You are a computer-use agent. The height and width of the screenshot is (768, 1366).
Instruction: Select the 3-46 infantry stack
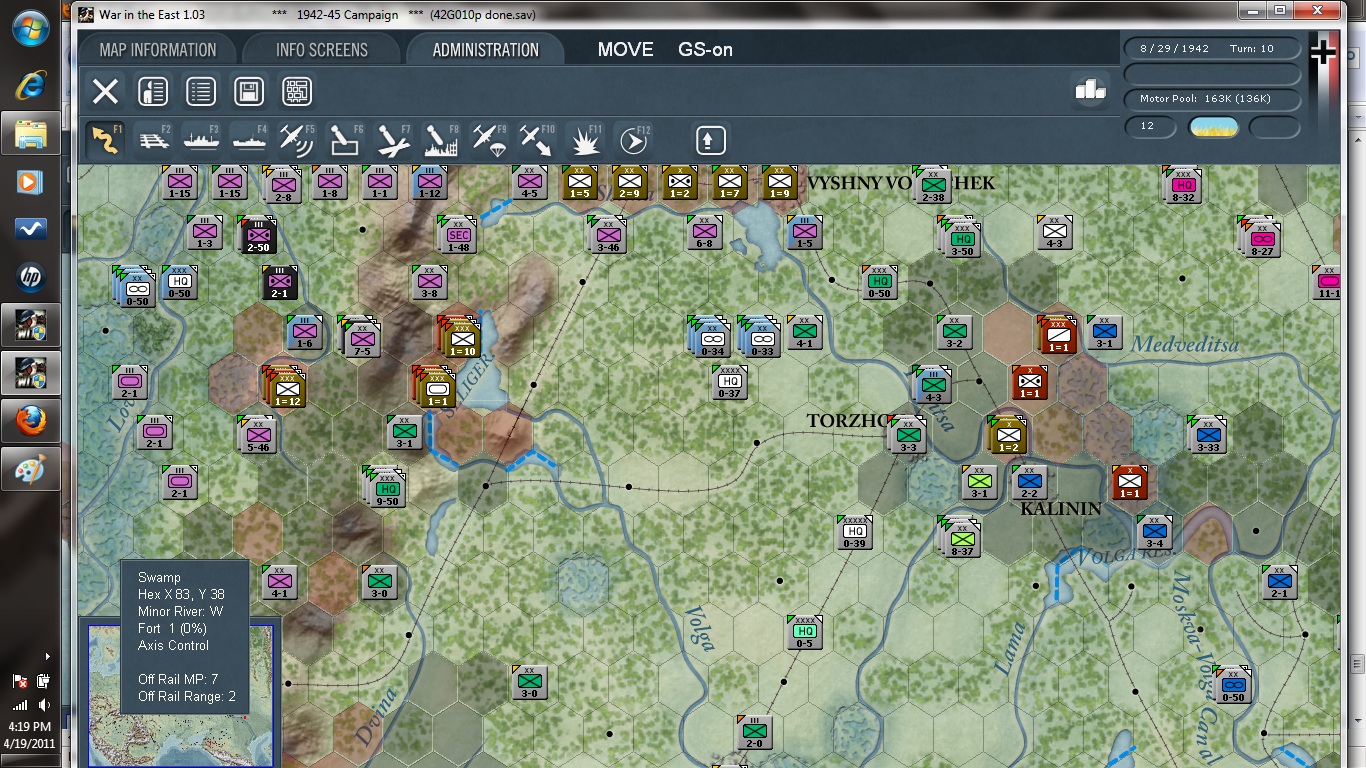[606, 235]
